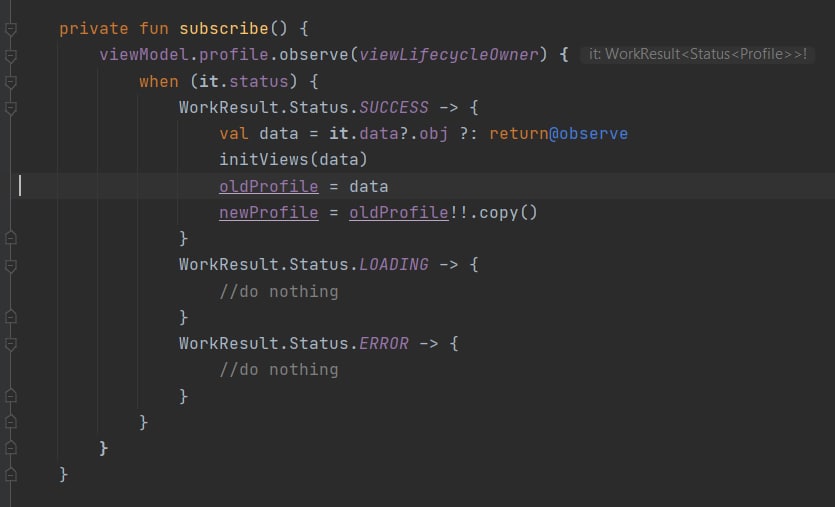Collapse the subscribe function fold marker
This screenshot has width=835, height=507.
[11, 29]
